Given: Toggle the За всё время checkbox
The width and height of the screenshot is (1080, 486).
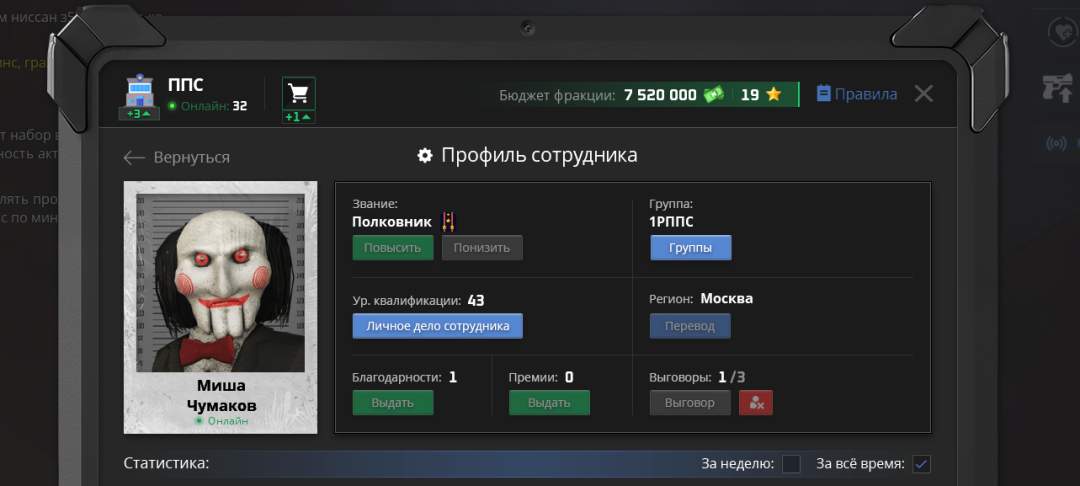Looking at the screenshot, I should [x=922, y=464].
